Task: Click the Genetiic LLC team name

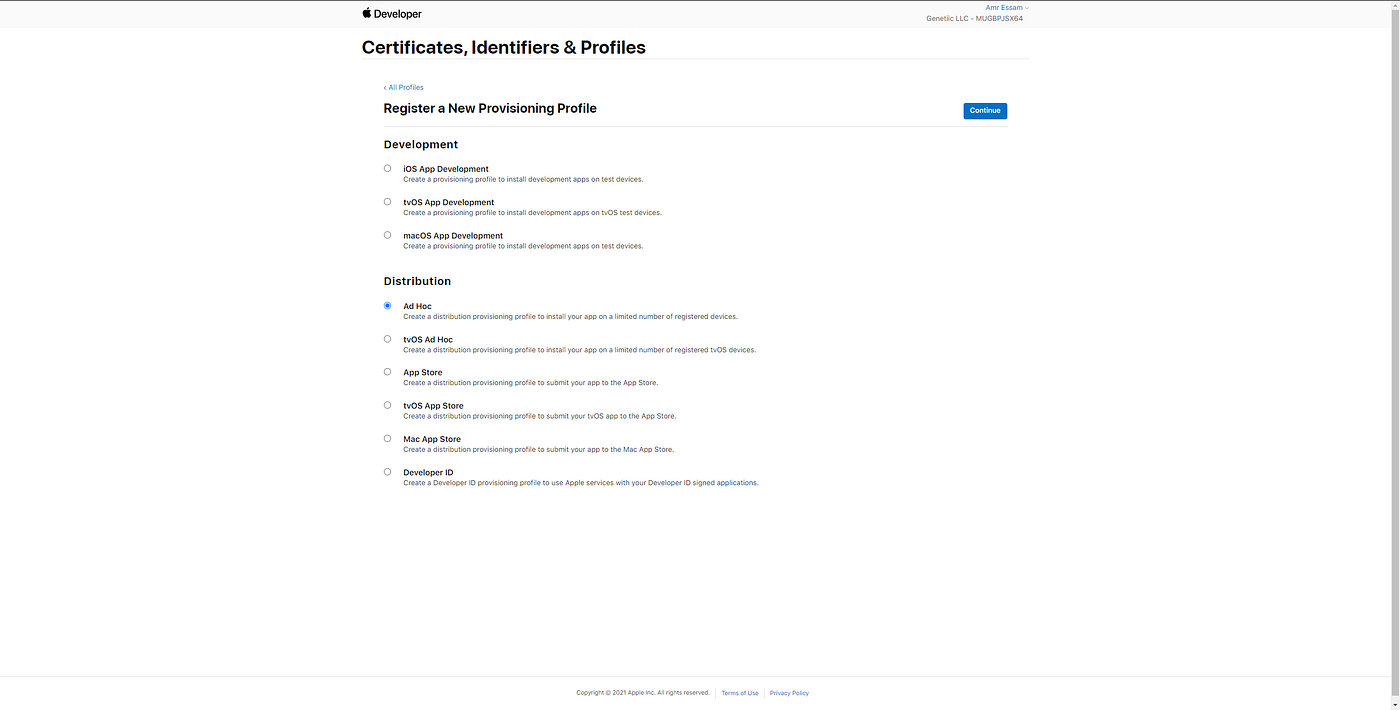Action: pyautogui.click(x=947, y=17)
